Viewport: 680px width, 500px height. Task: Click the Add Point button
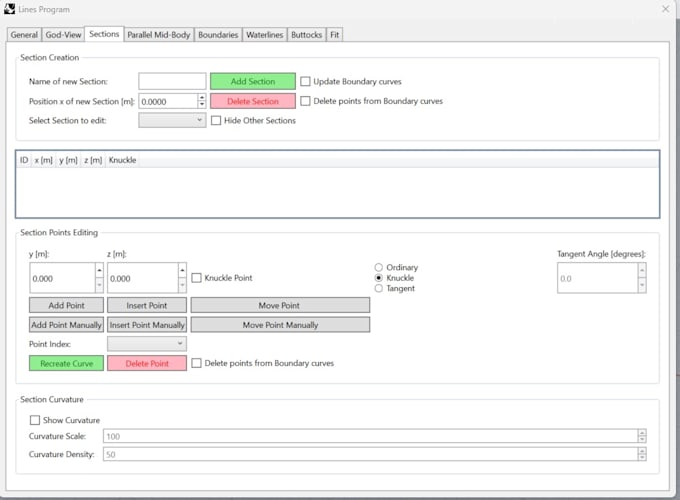tap(66, 305)
